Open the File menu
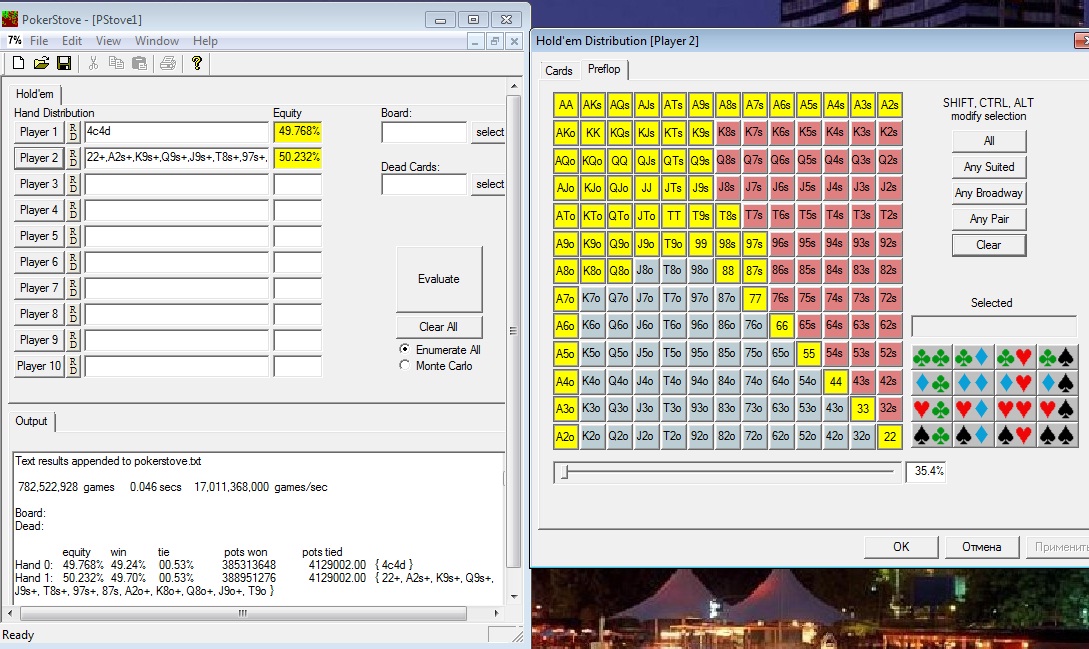This screenshot has width=1089, height=649. click(39, 41)
